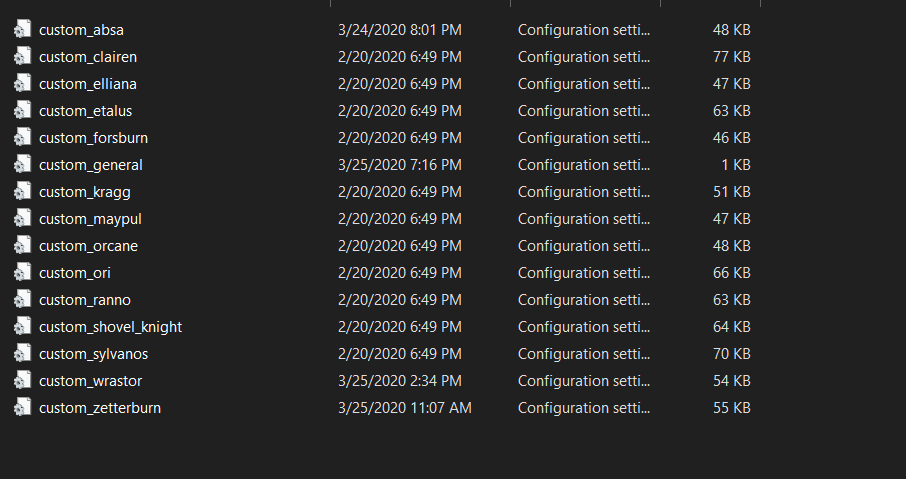Click the 1 KB file size
Screen dimensions: 906x479
point(735,165)
